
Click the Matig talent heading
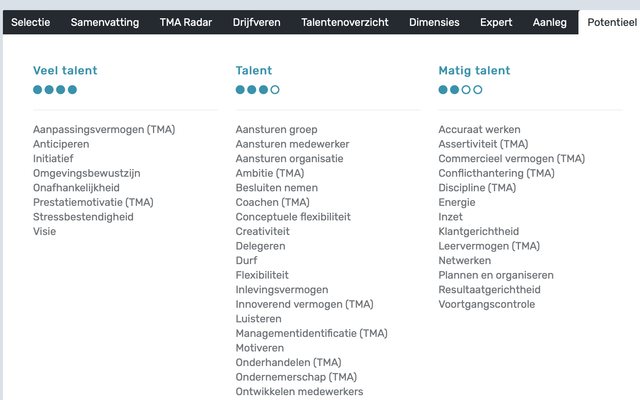point(474,71)
